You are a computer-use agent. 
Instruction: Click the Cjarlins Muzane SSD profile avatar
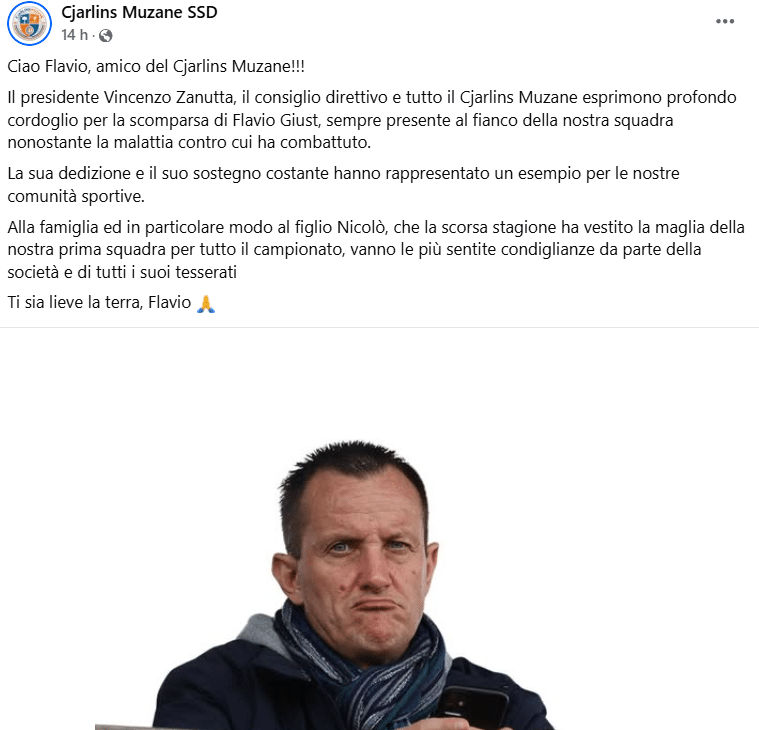29,24
